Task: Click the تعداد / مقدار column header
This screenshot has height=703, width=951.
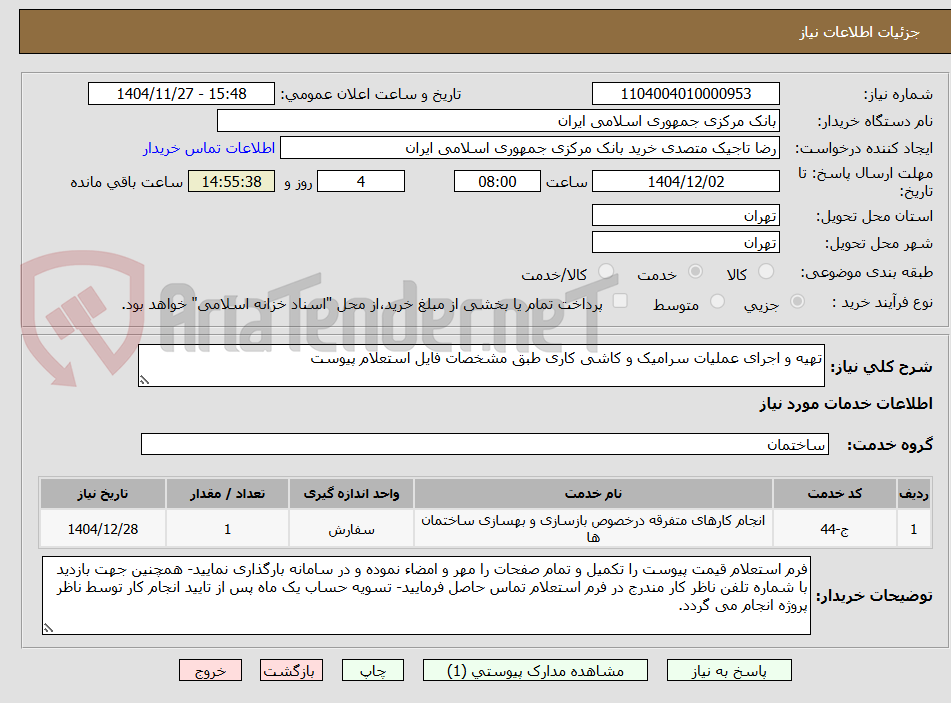Action: click(227, 494)
